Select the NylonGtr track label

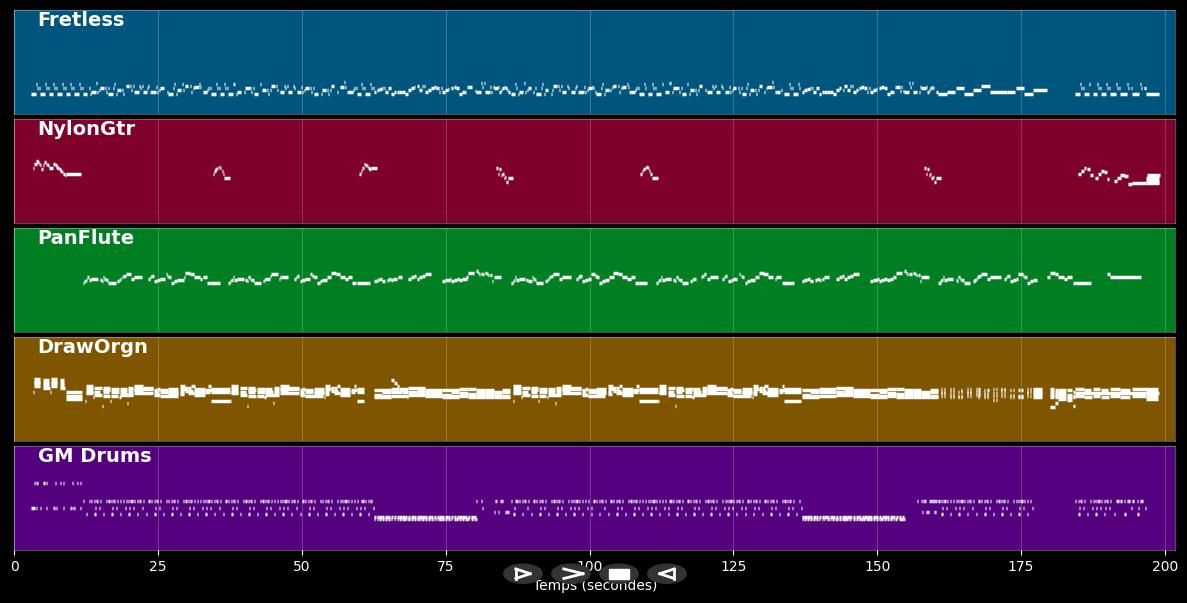[x=86, y=129]
